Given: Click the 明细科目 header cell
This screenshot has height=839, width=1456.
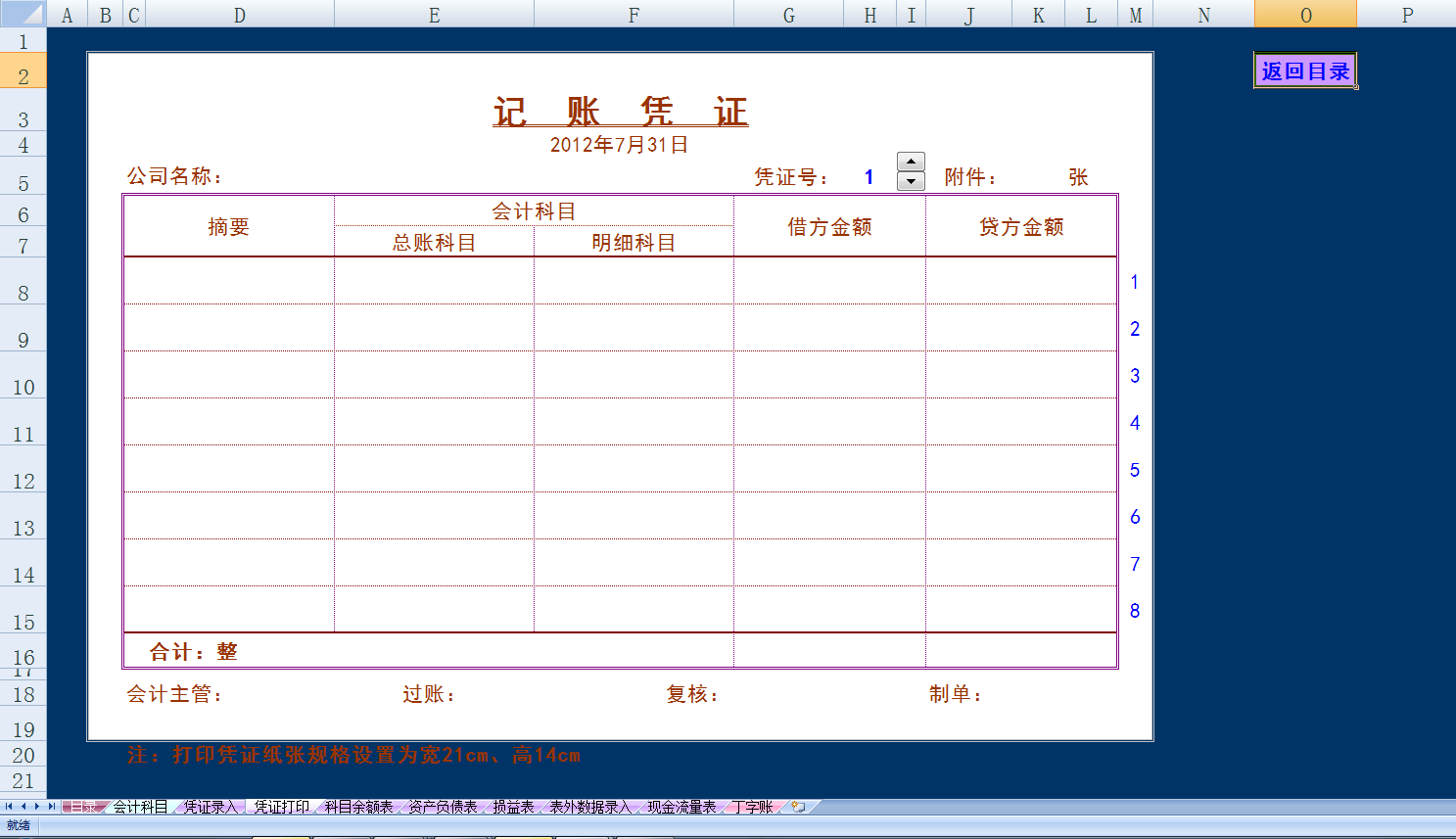Looking at the screenshot, I should [634, 242].
